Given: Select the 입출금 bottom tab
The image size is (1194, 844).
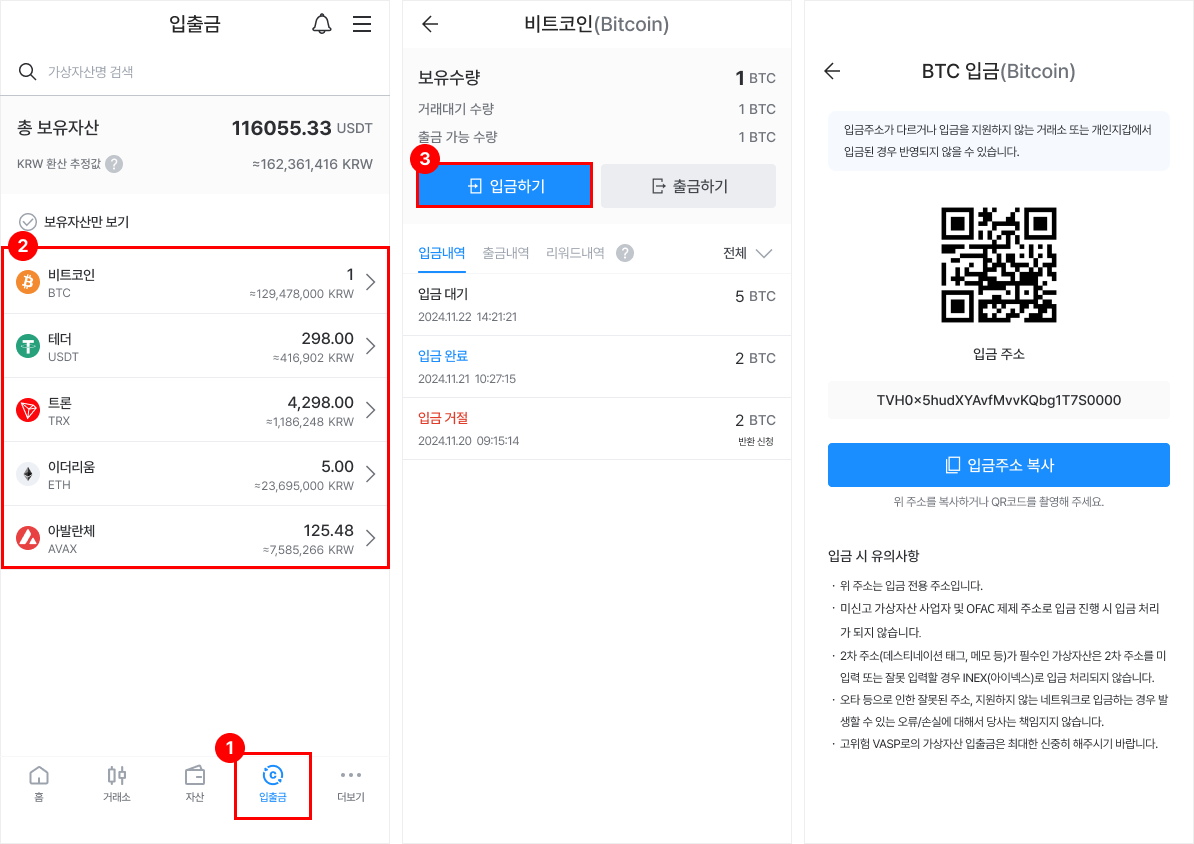Looking at the screenshot, I should pos(273,785).
